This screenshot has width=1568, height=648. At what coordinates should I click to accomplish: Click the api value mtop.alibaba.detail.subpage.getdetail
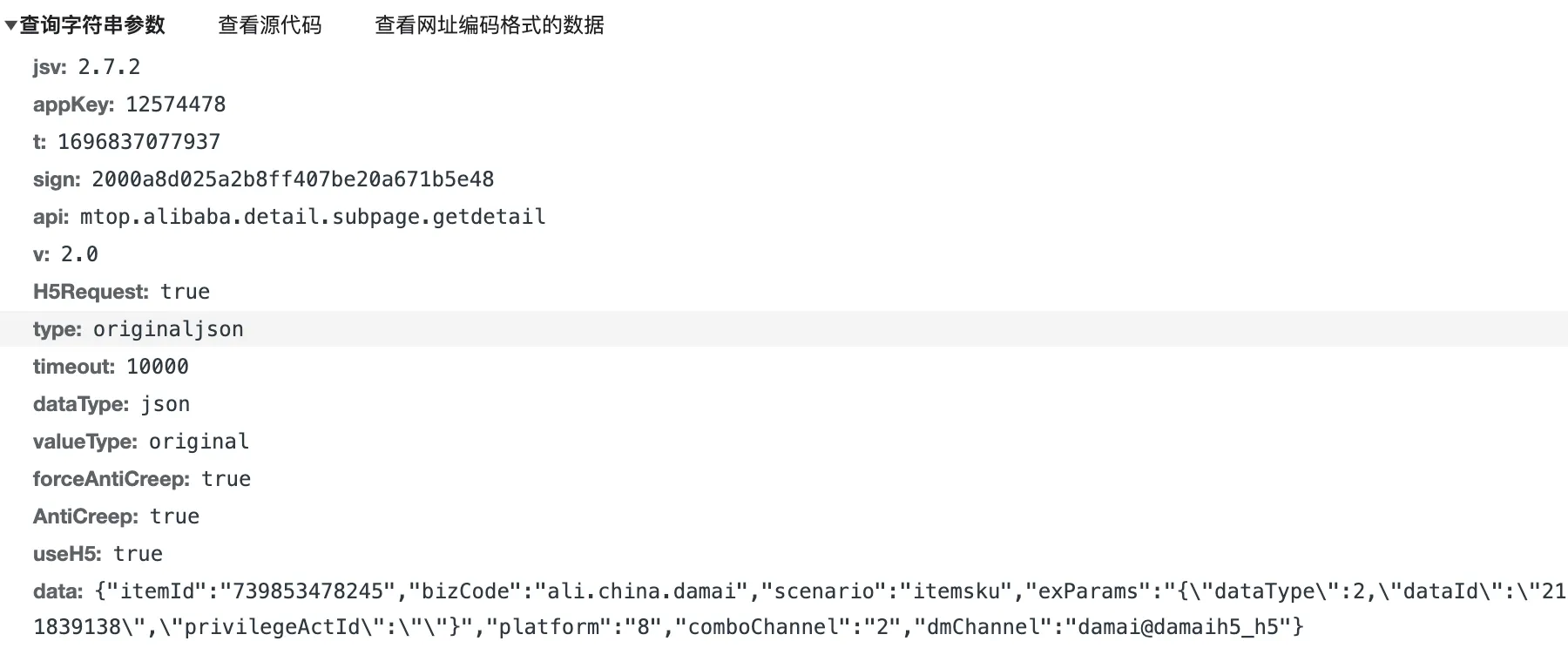tap(313, 217)
